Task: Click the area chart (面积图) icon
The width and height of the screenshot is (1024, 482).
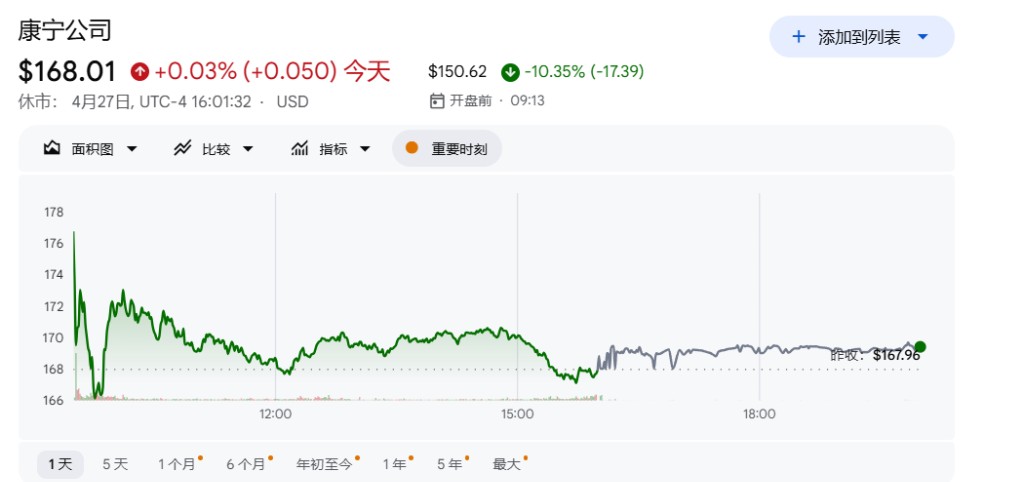Action: click(x=52, y=148)
